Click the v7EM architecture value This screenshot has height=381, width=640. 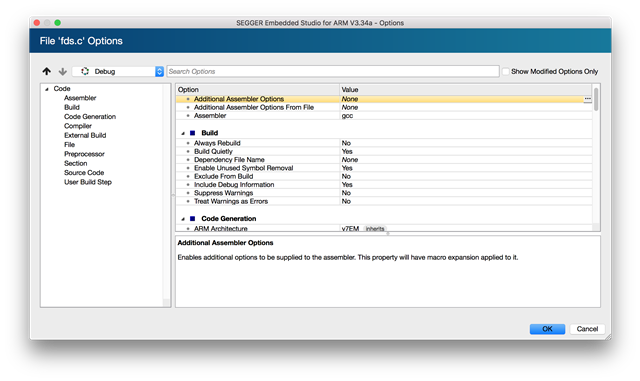pyautogui.click(x=350, y=229)
